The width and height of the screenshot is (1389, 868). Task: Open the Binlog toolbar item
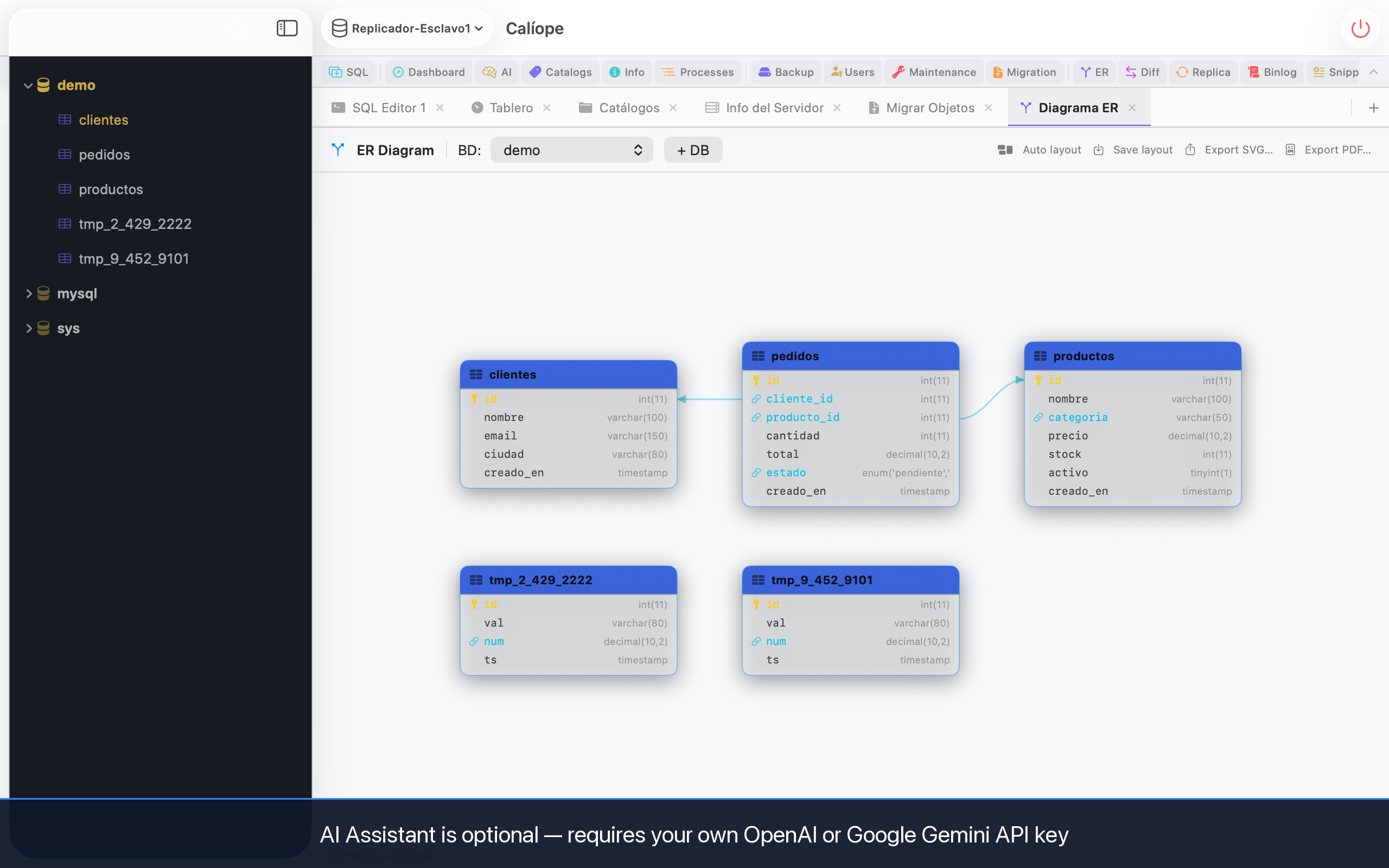pos(1272,72)
